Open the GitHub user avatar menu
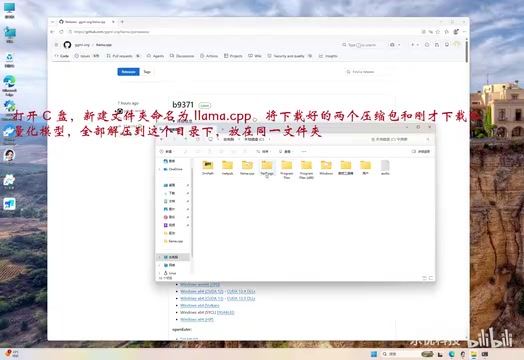 [x=457, y=44]
